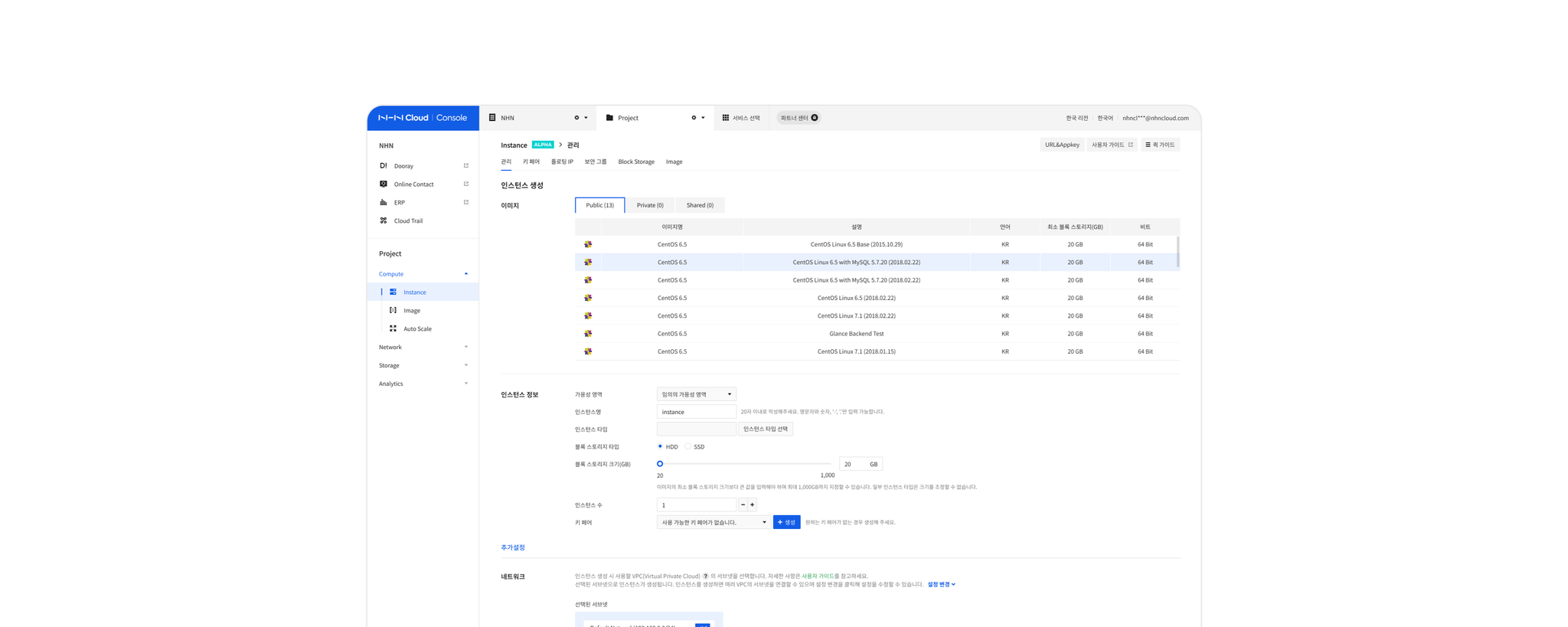
Task: Click the block storage size slider handle
Action: (660, 464)
